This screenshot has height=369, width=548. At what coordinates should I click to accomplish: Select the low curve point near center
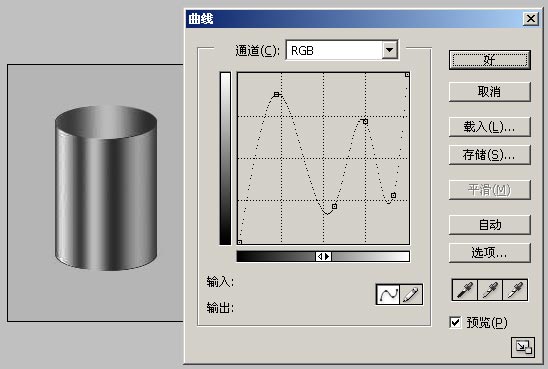pyautogui.click(x=334, y=207)
